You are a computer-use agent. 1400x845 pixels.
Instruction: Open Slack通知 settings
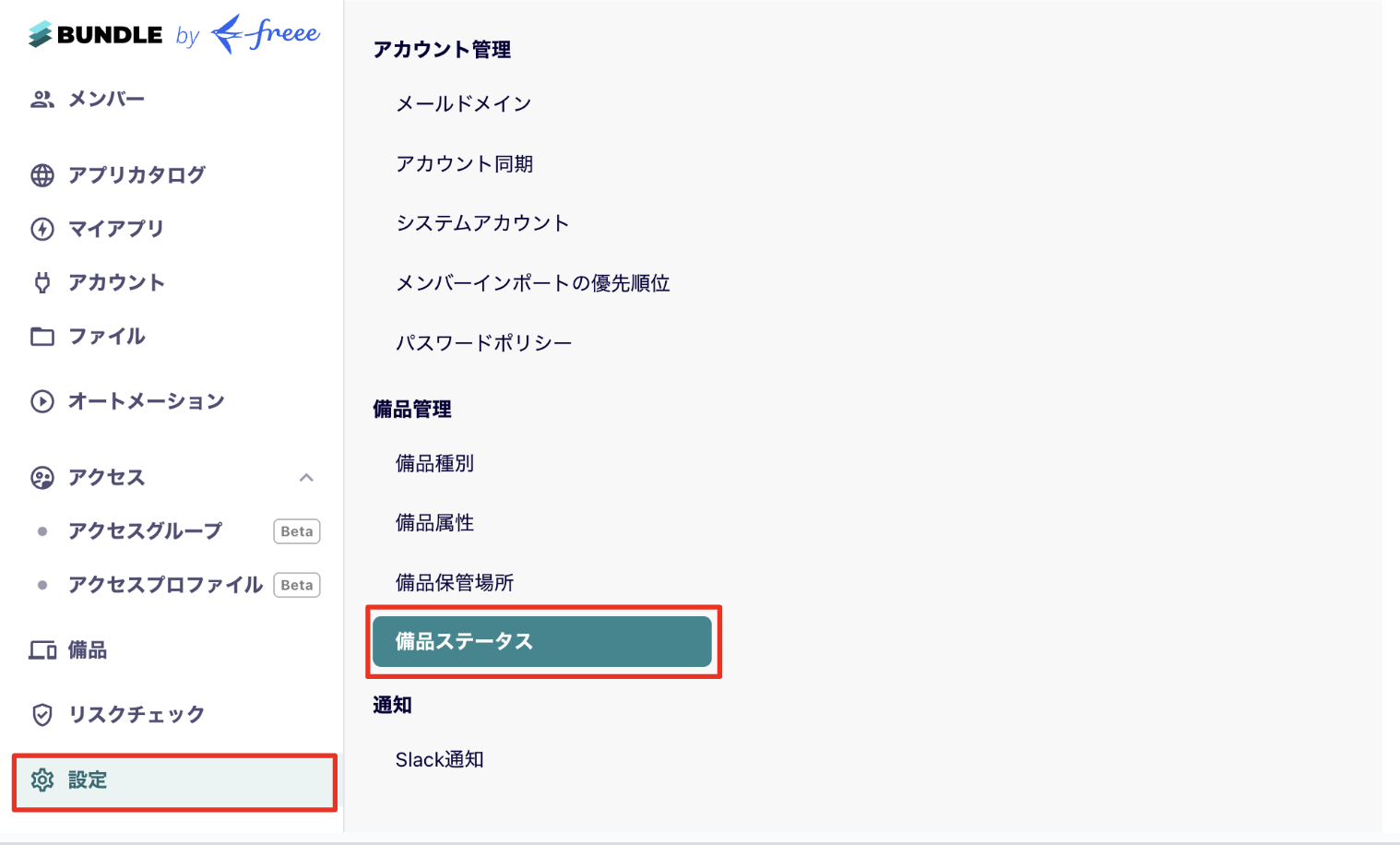tap(440, 760)
